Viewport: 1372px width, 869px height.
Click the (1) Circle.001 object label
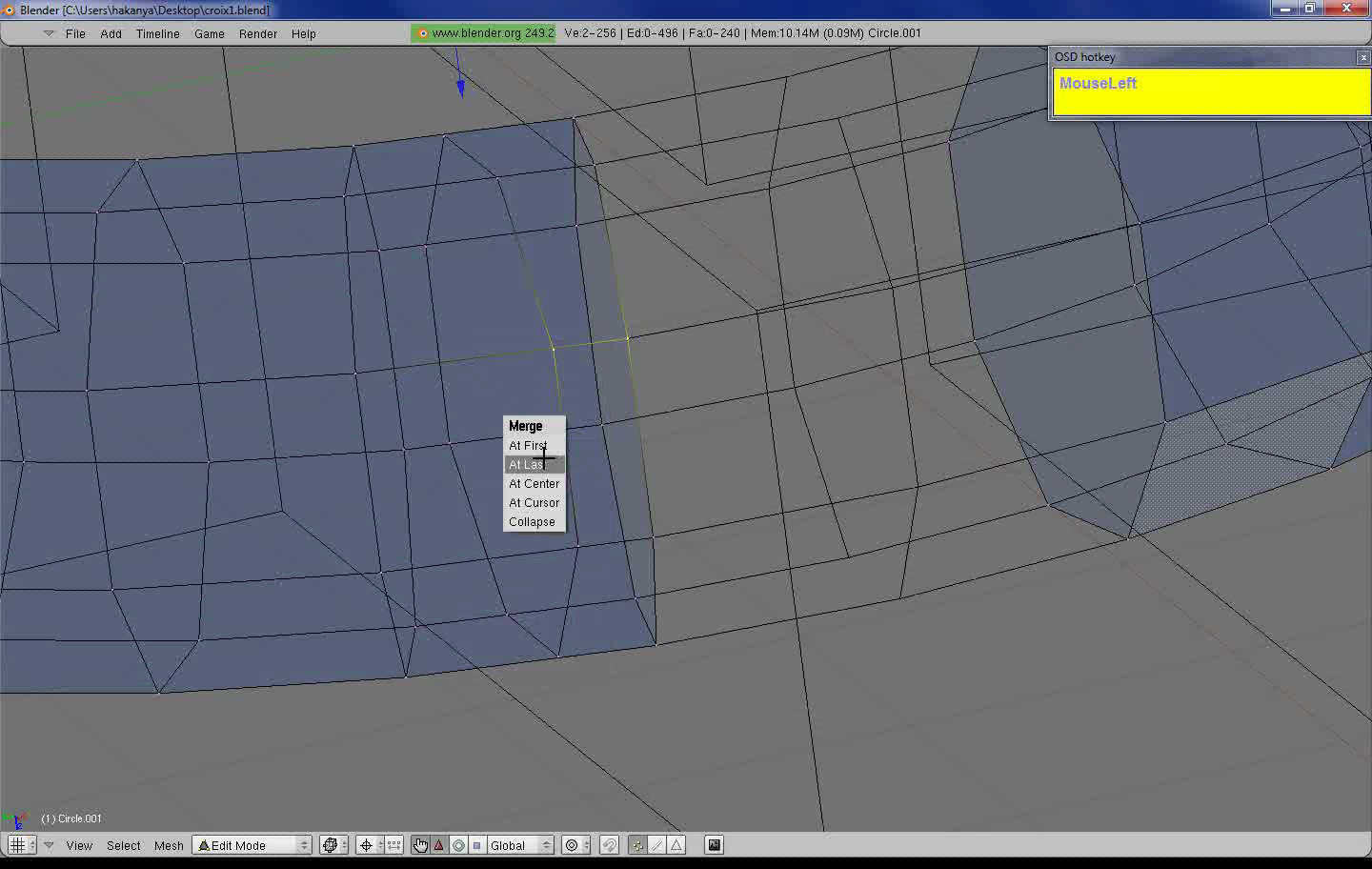point(71,818)
